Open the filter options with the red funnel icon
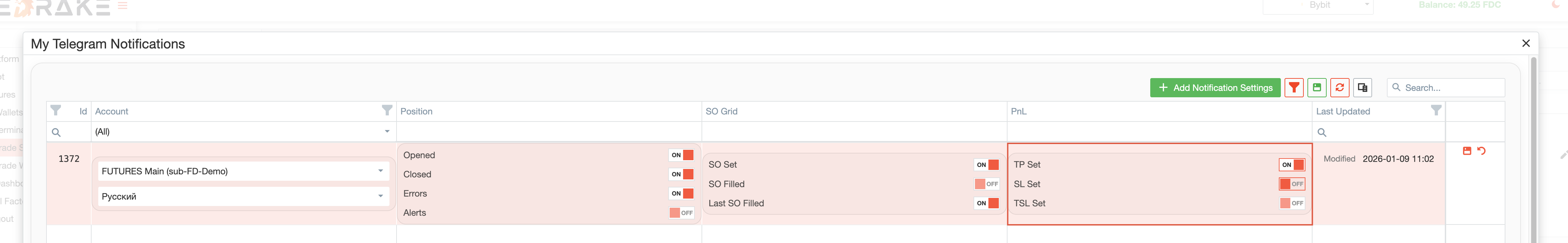 [1294, 87]
